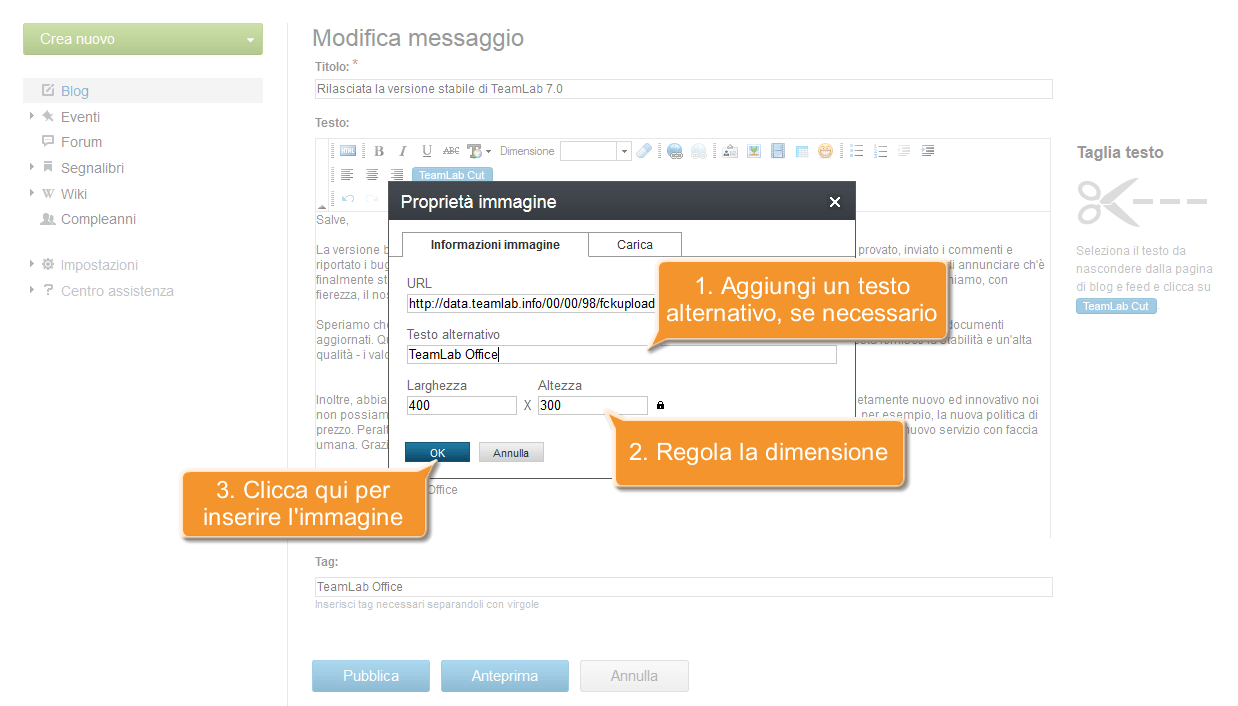1238x706 pixels.
Task: Click the URL input field
Action: click(x=532, y=303)
